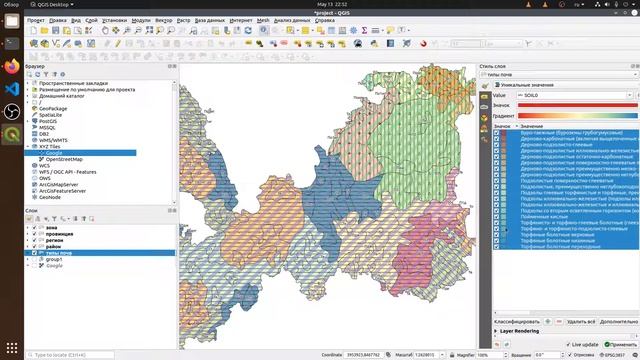Click the red Значок symbol swatch
Image resolution: width=640 pixels, height=360 pixels.
(x=578, y=105)
